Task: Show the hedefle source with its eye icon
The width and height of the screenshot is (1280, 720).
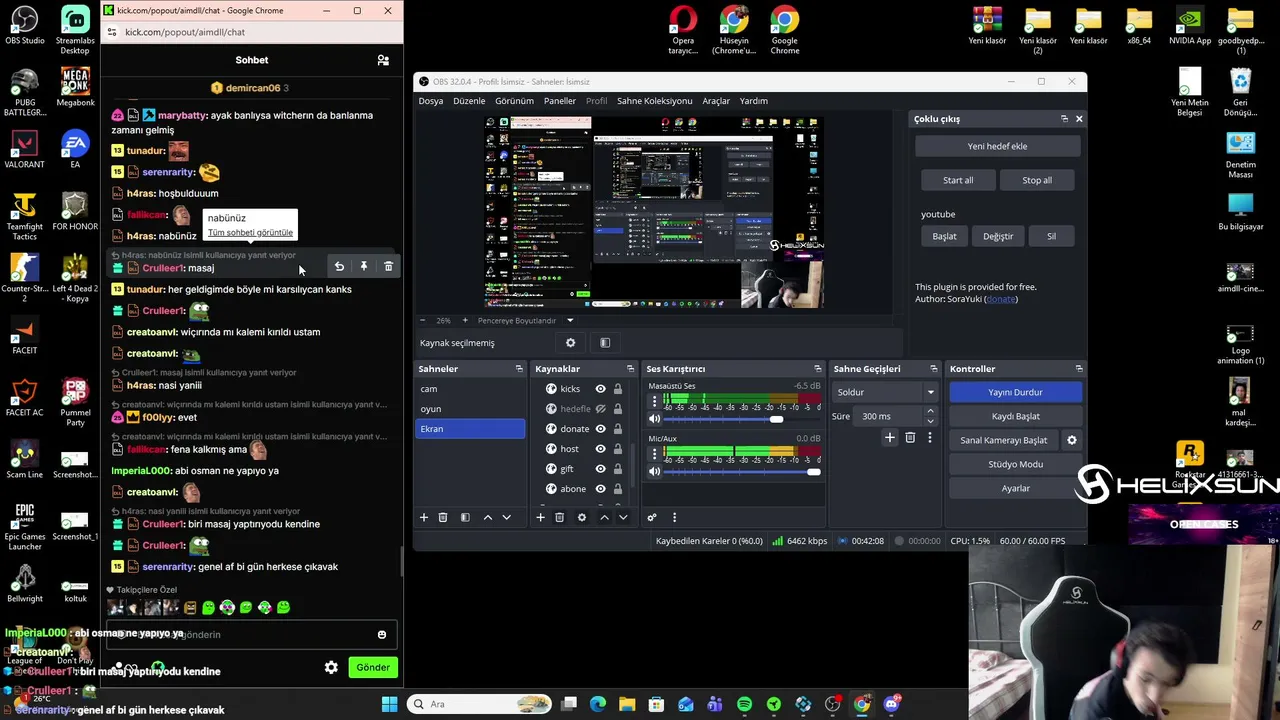Action: tap(600, 409)
